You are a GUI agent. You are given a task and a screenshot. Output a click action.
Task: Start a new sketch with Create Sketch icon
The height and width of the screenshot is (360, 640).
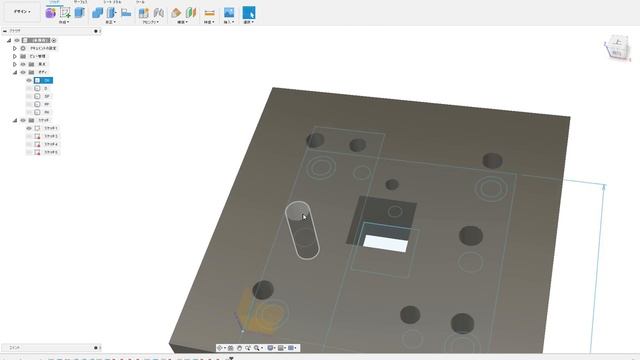pyautogui.click(x=65, y=13)
